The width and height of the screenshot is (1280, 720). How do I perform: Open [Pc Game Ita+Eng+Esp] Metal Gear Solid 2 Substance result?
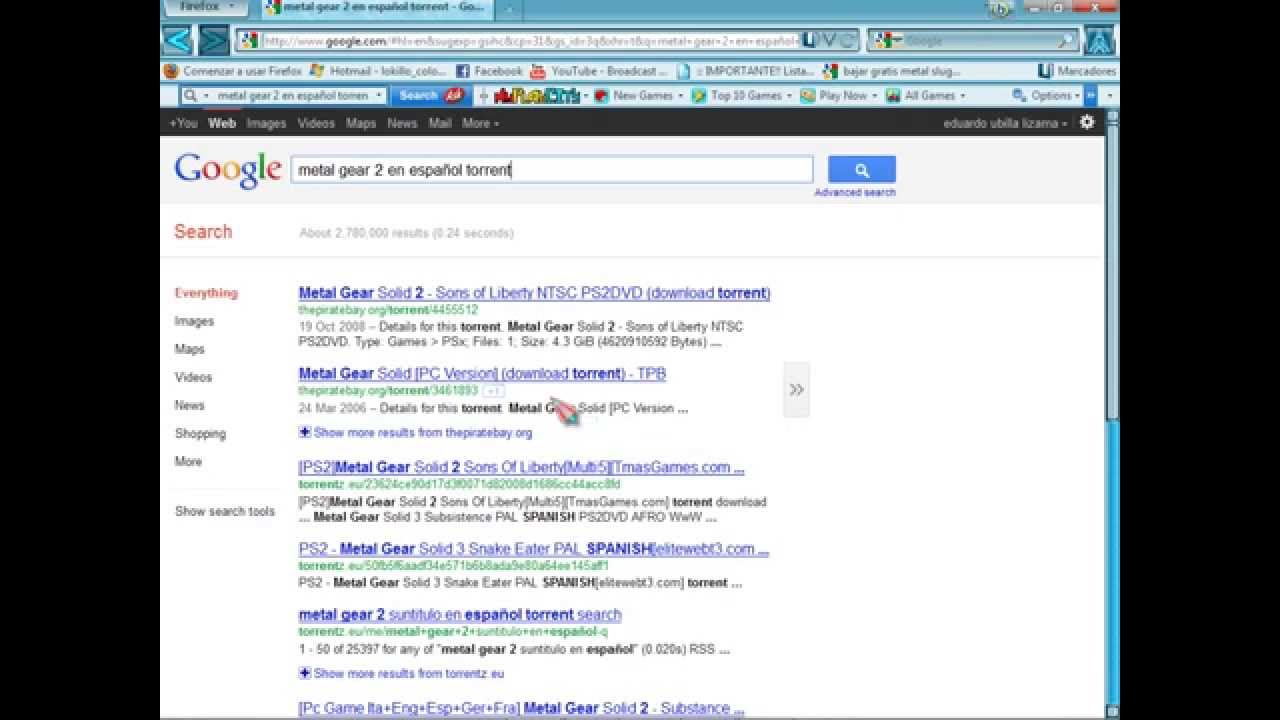tap(521, 708)
